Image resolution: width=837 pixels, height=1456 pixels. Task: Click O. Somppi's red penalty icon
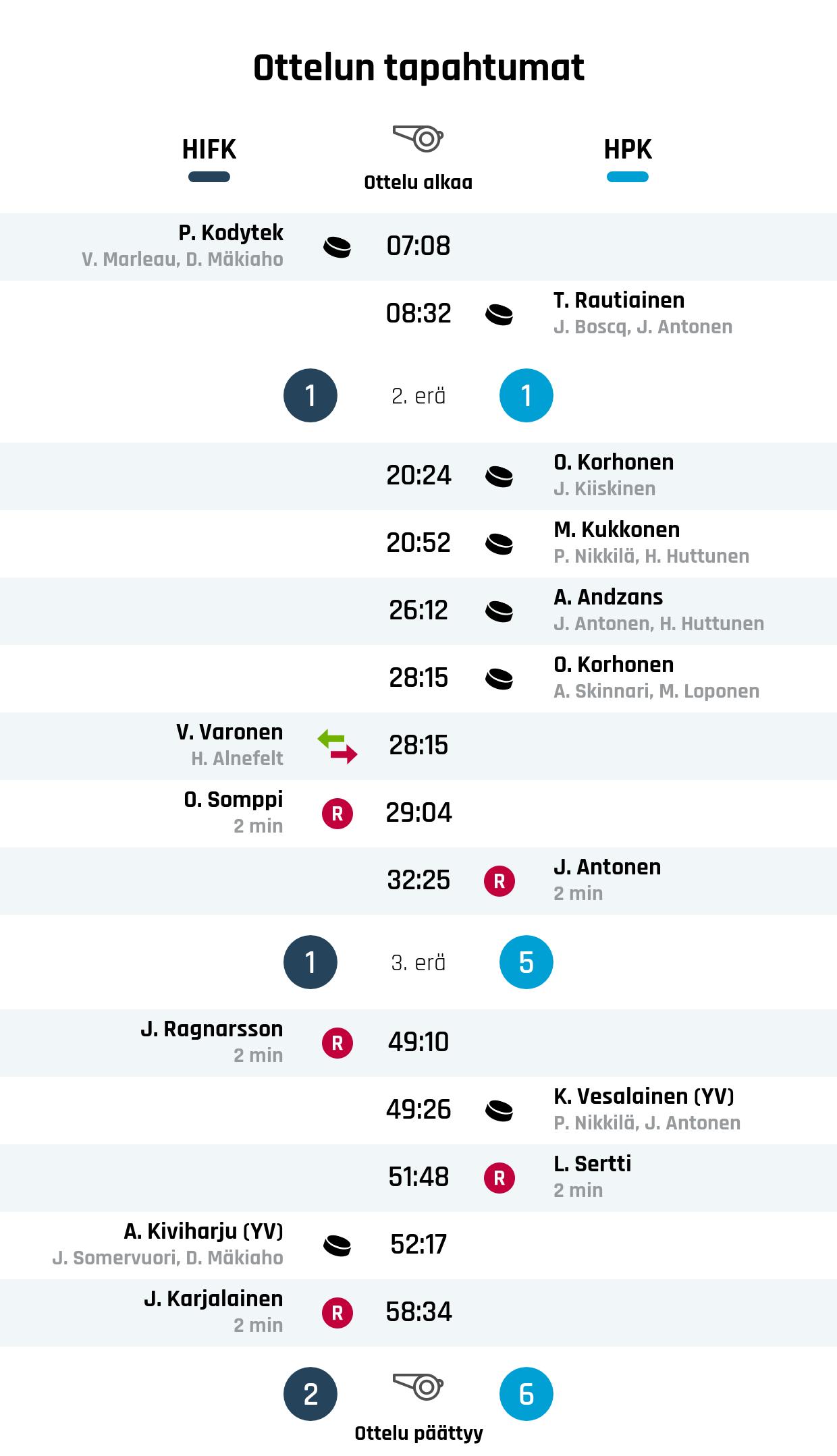(337, 814)
